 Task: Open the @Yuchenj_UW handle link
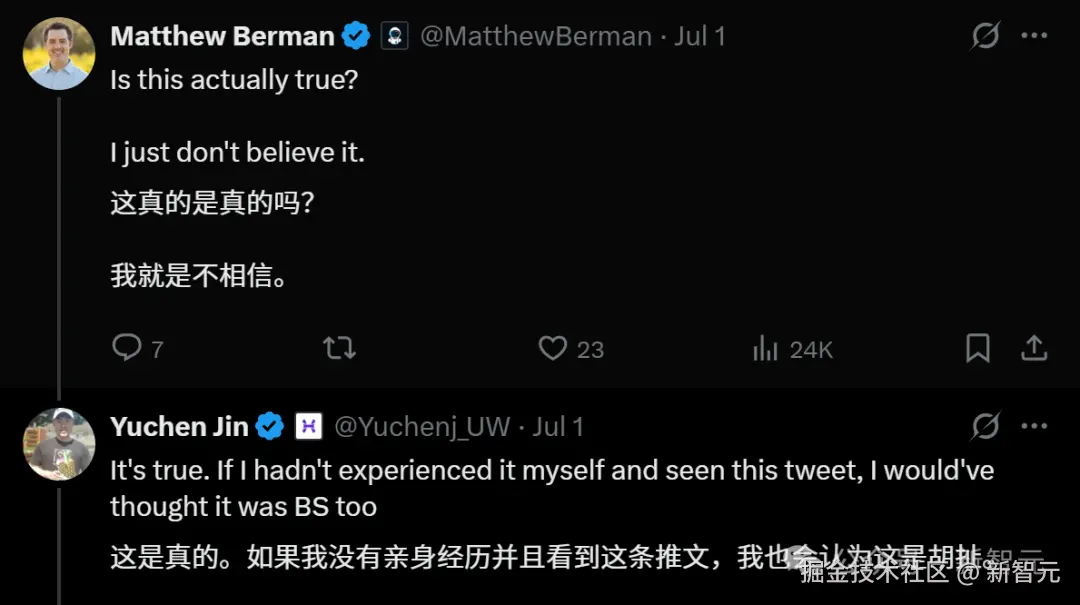pyautogui.click(x=421, y=427)
